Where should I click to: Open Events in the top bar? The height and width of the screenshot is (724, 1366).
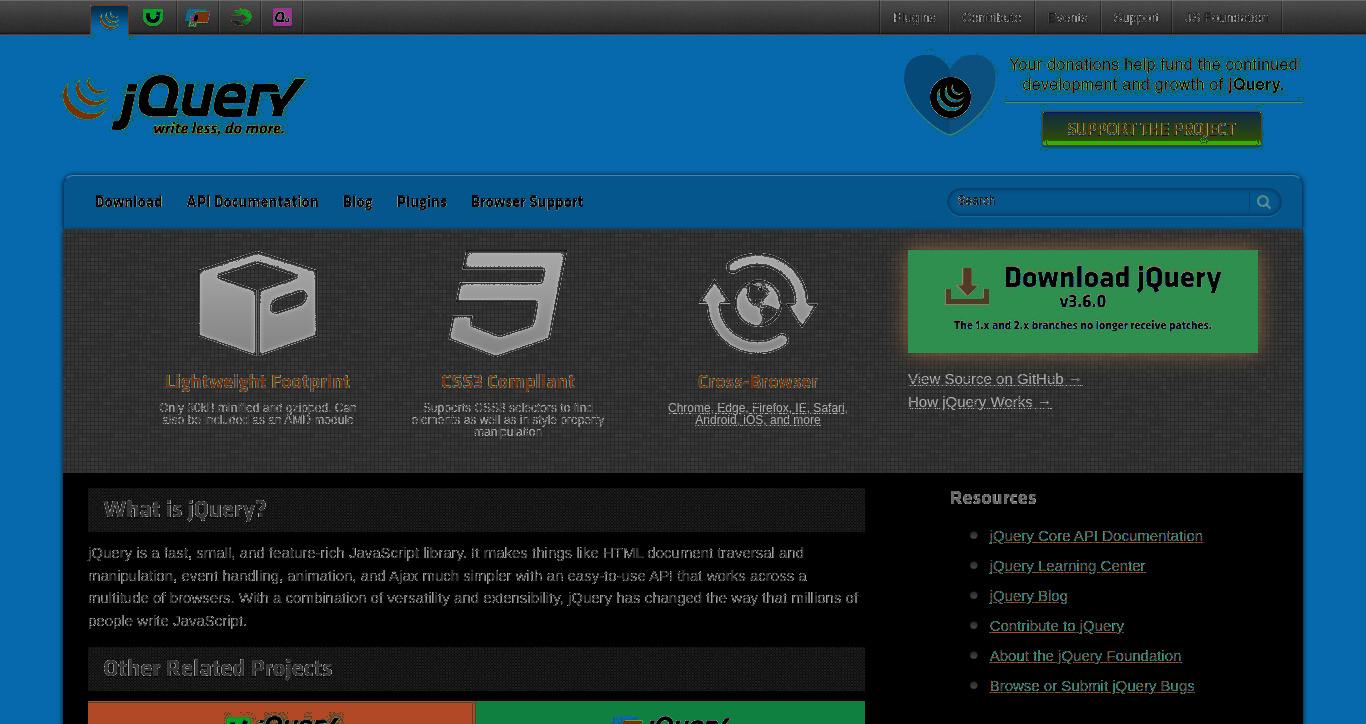(1067, 17)
